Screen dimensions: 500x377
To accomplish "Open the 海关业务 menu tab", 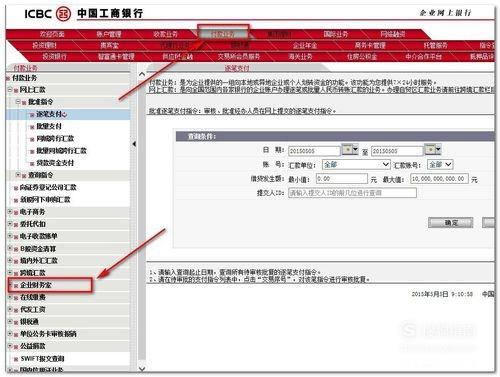I will point(300,56).
